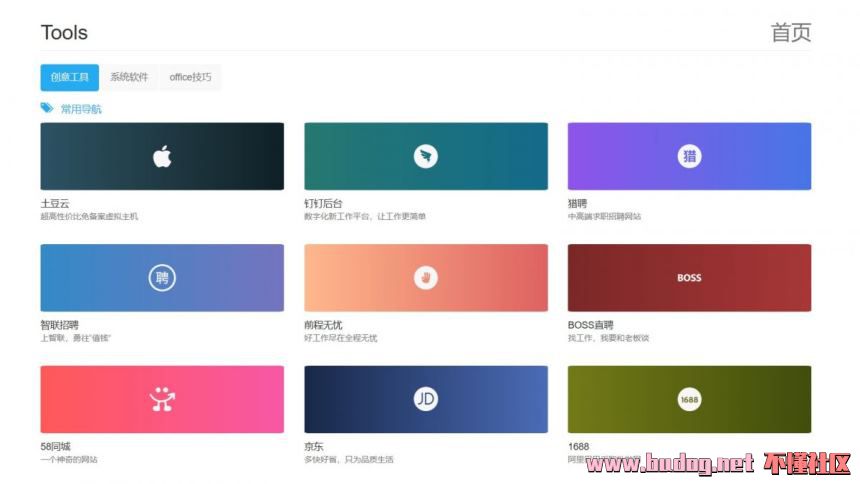Screen dimensions: 860x484
Task: Click the hand icon on 前程无忧 card
Action: [426, 278]
